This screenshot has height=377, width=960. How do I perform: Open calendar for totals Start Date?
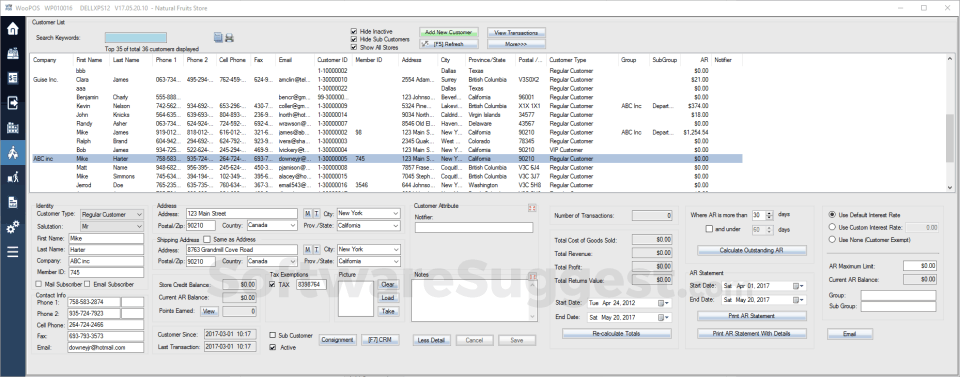click(x=664, y=303)
